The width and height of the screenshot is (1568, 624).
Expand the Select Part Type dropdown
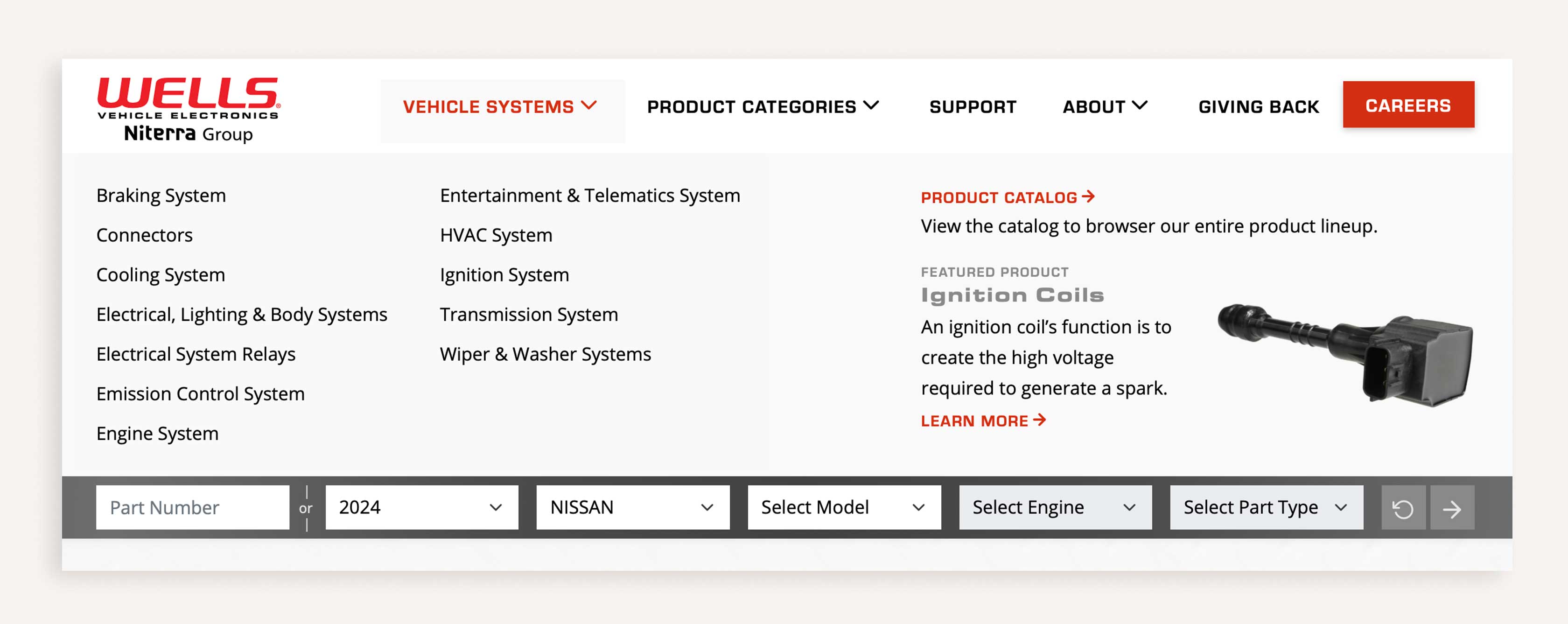(x=1267, y=508)
